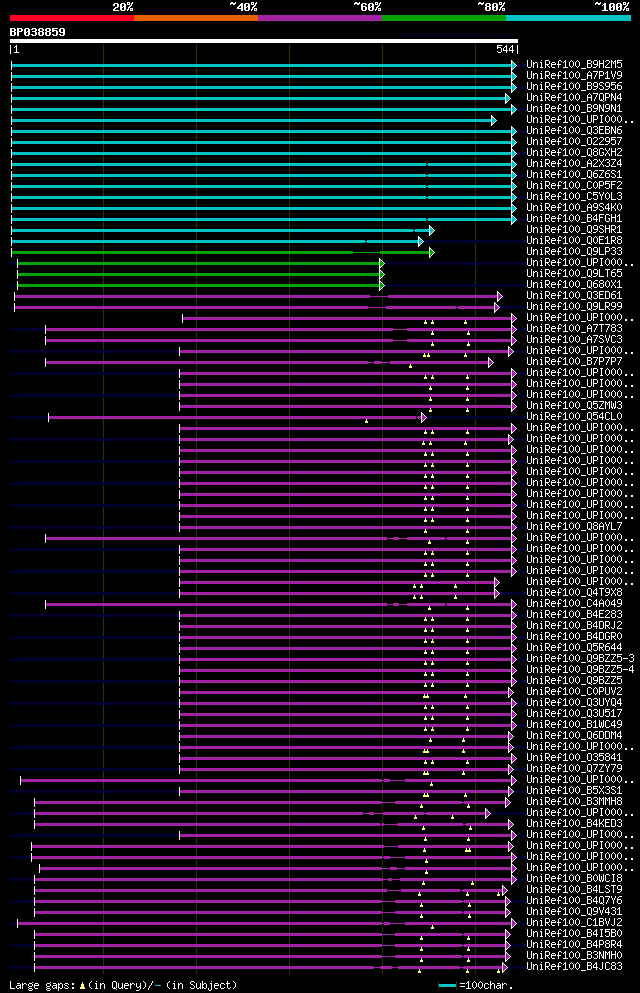The image size is (640, 993).
Task: Open hit UniRef100_B4DRJ2
Action: click(574, 625)
